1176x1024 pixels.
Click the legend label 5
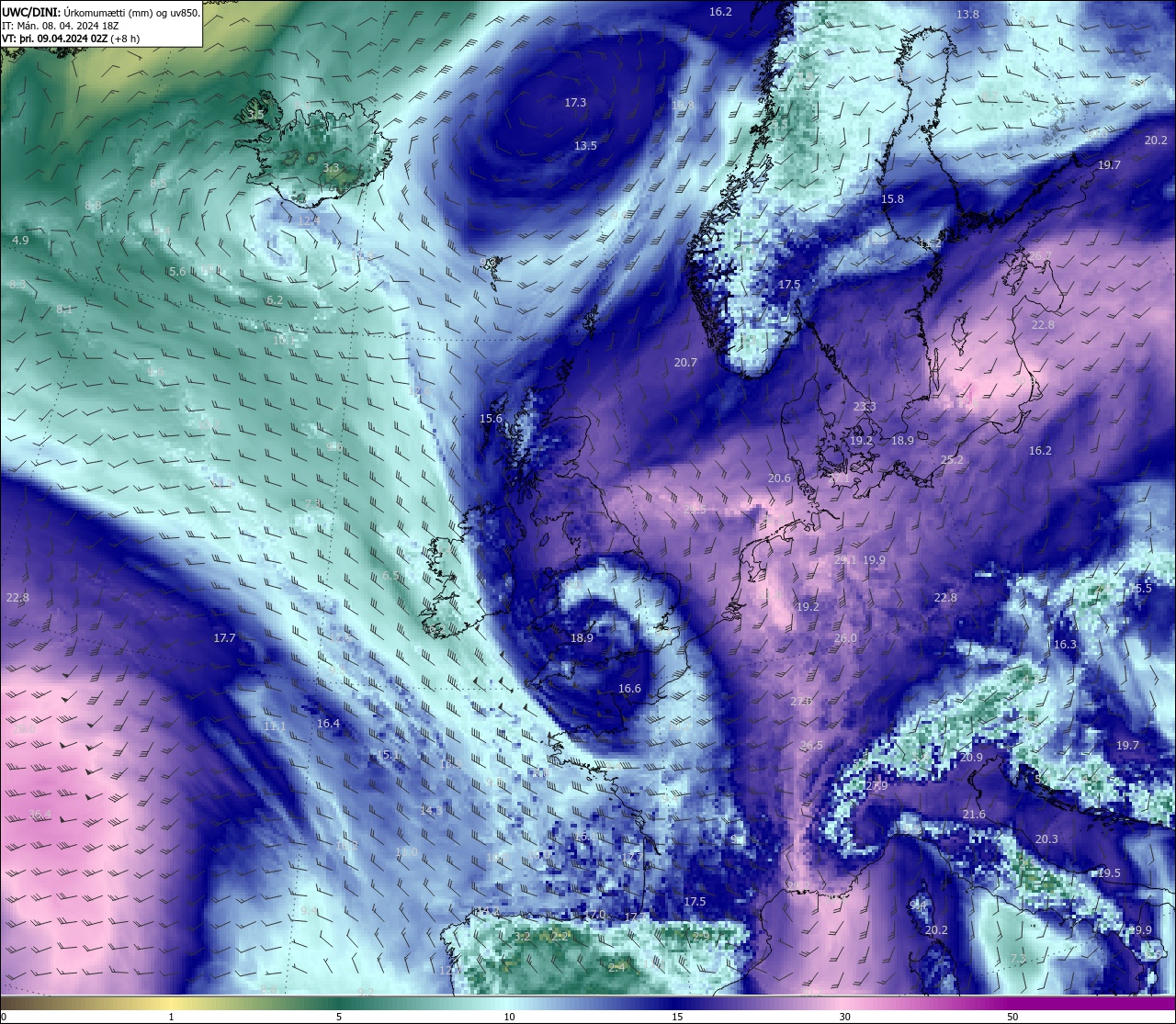coord(339,1017)
